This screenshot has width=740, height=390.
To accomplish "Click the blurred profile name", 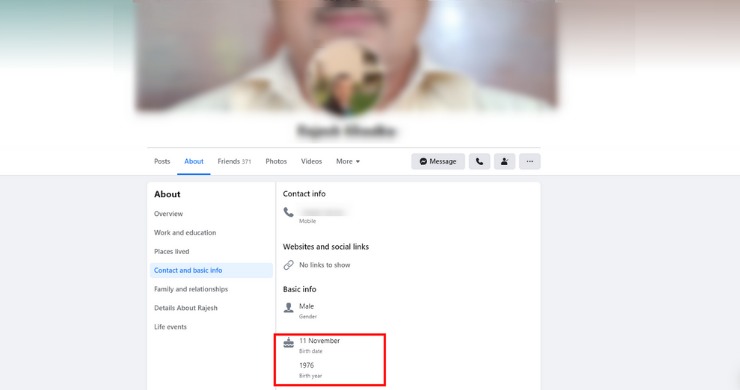I will (x=346, y=131).
